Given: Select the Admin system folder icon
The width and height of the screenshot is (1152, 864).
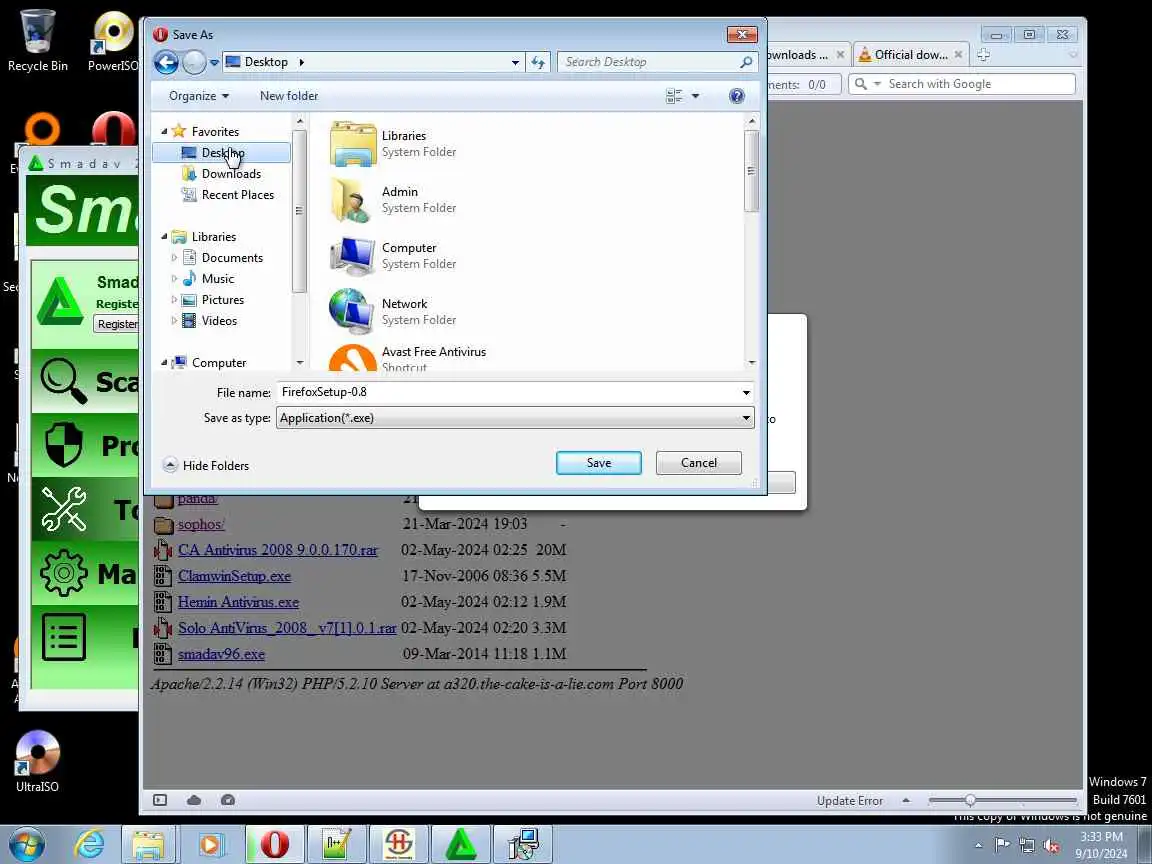Looking at the screenshot, I should pyautogui.click(x=351, y=200).
